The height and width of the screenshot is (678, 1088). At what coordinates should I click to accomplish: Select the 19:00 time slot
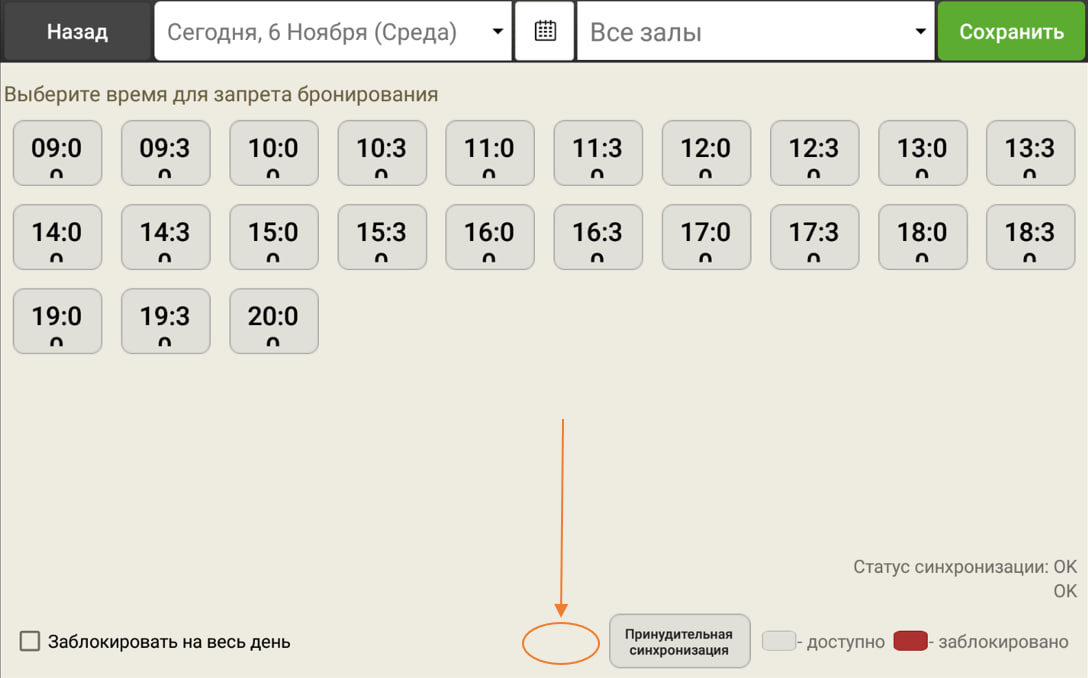pyautogui.click(x=57, y=321)
